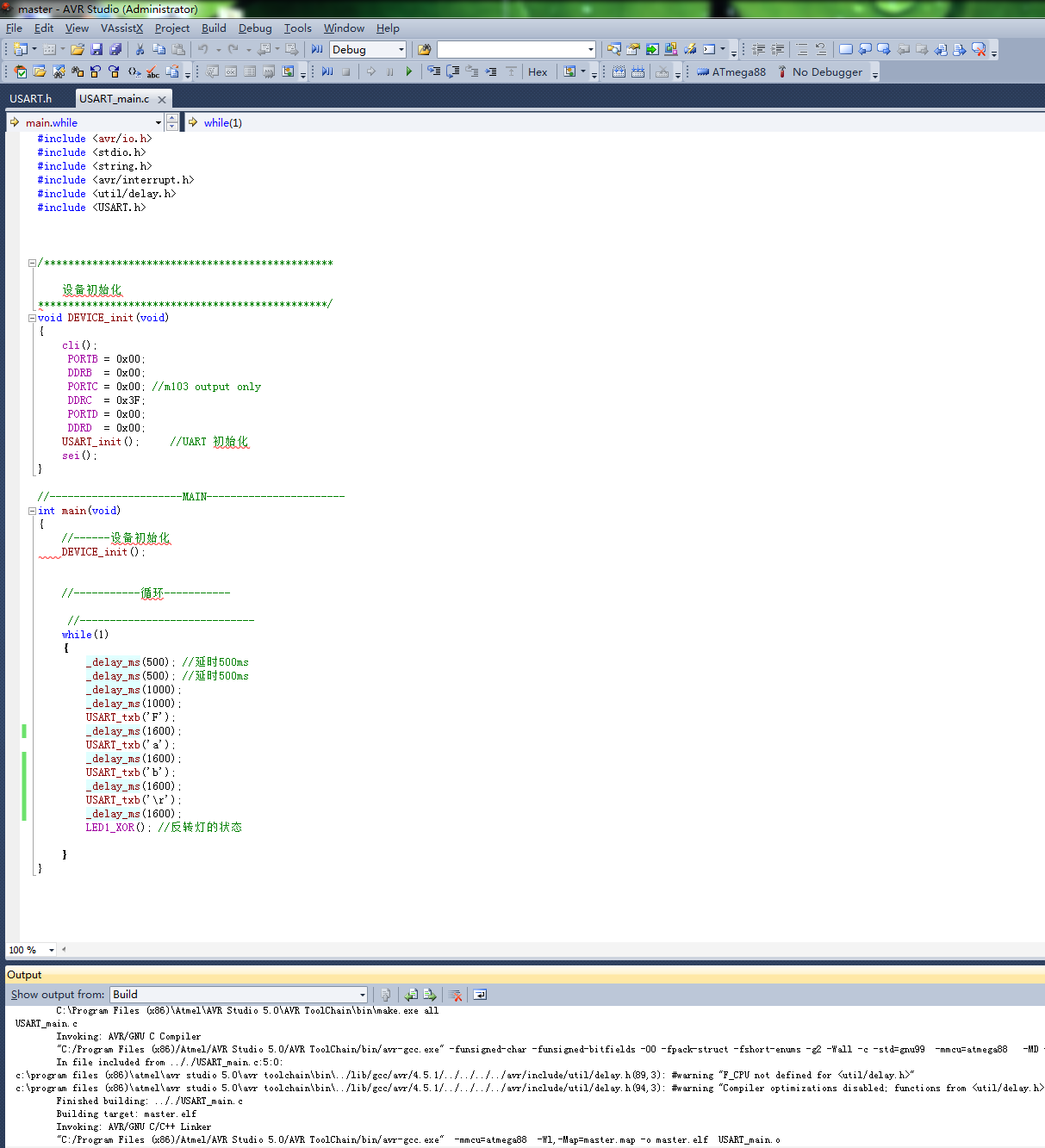Click the Undo arrow icon
Image resolution: width=1045 pixels, height=1148 pixels.
(x=203, y=50)
